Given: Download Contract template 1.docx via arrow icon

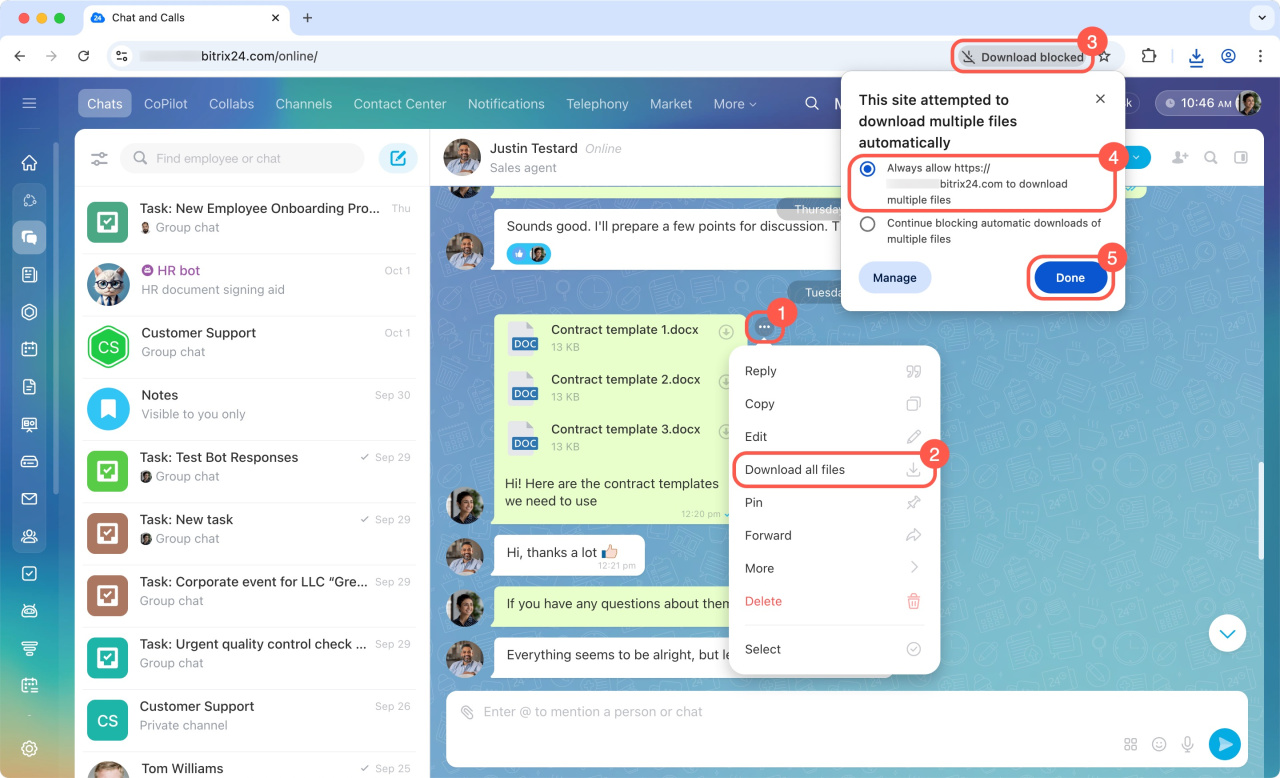Looking at the screenshot, I should [726, 332].
